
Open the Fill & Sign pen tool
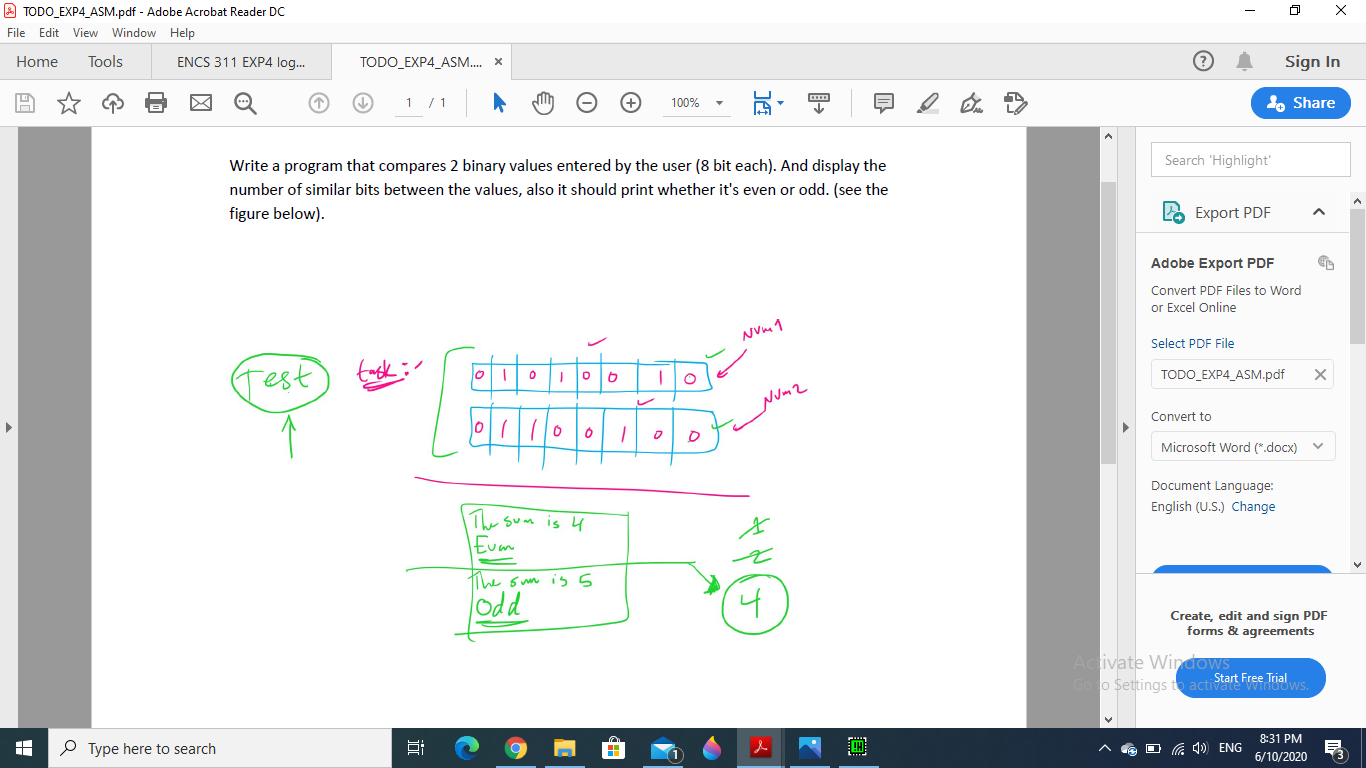point(971,103)
